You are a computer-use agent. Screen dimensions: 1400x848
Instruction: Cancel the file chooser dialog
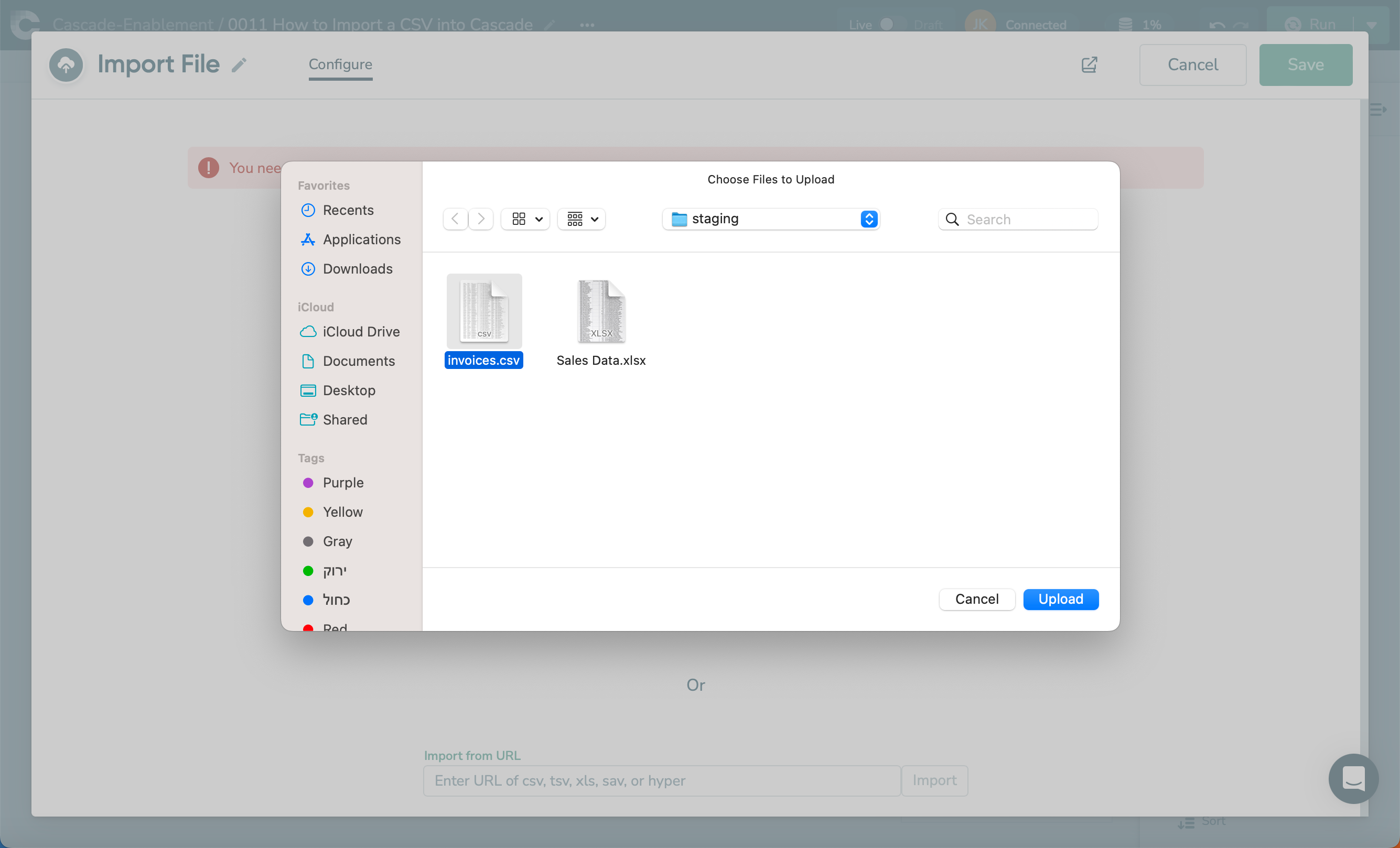tap(976, 599)
